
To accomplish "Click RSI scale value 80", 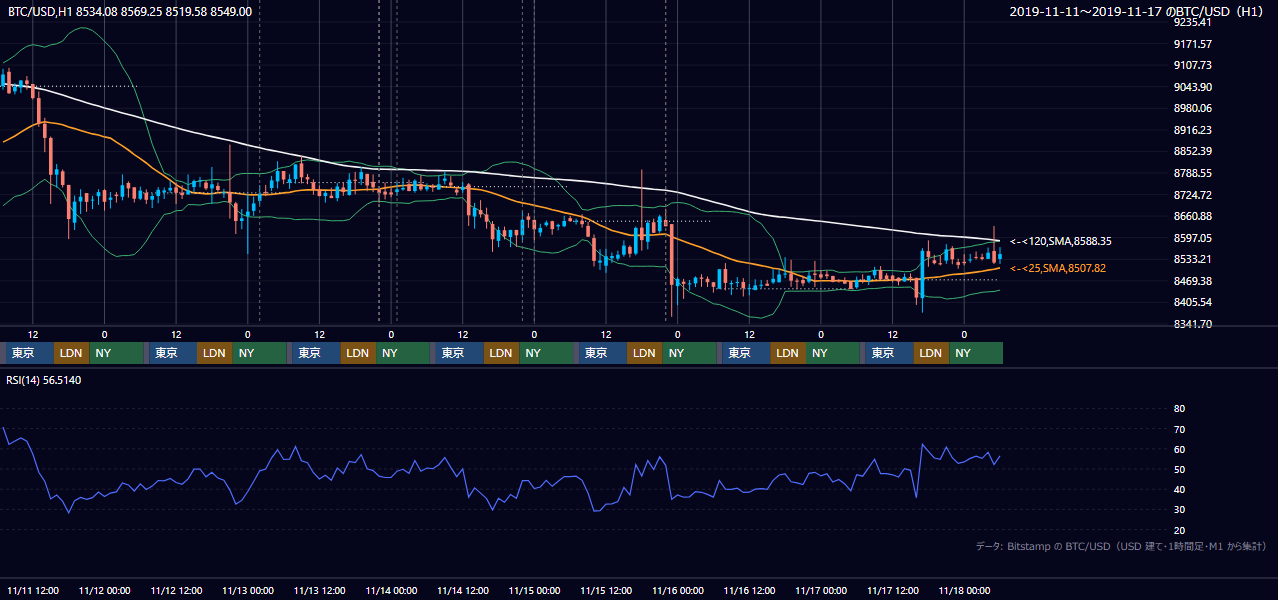I will point(1179,409).
